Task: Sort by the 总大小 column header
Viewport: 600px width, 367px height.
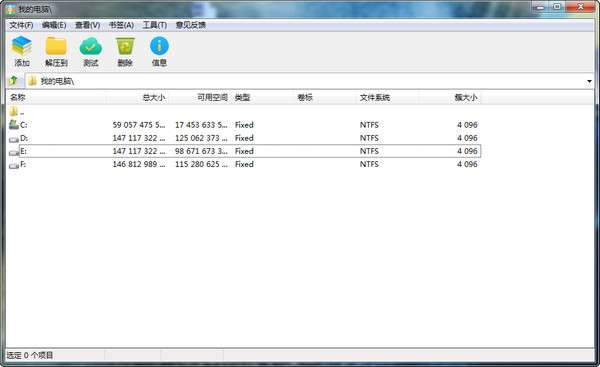Action: tap(138, 98)
